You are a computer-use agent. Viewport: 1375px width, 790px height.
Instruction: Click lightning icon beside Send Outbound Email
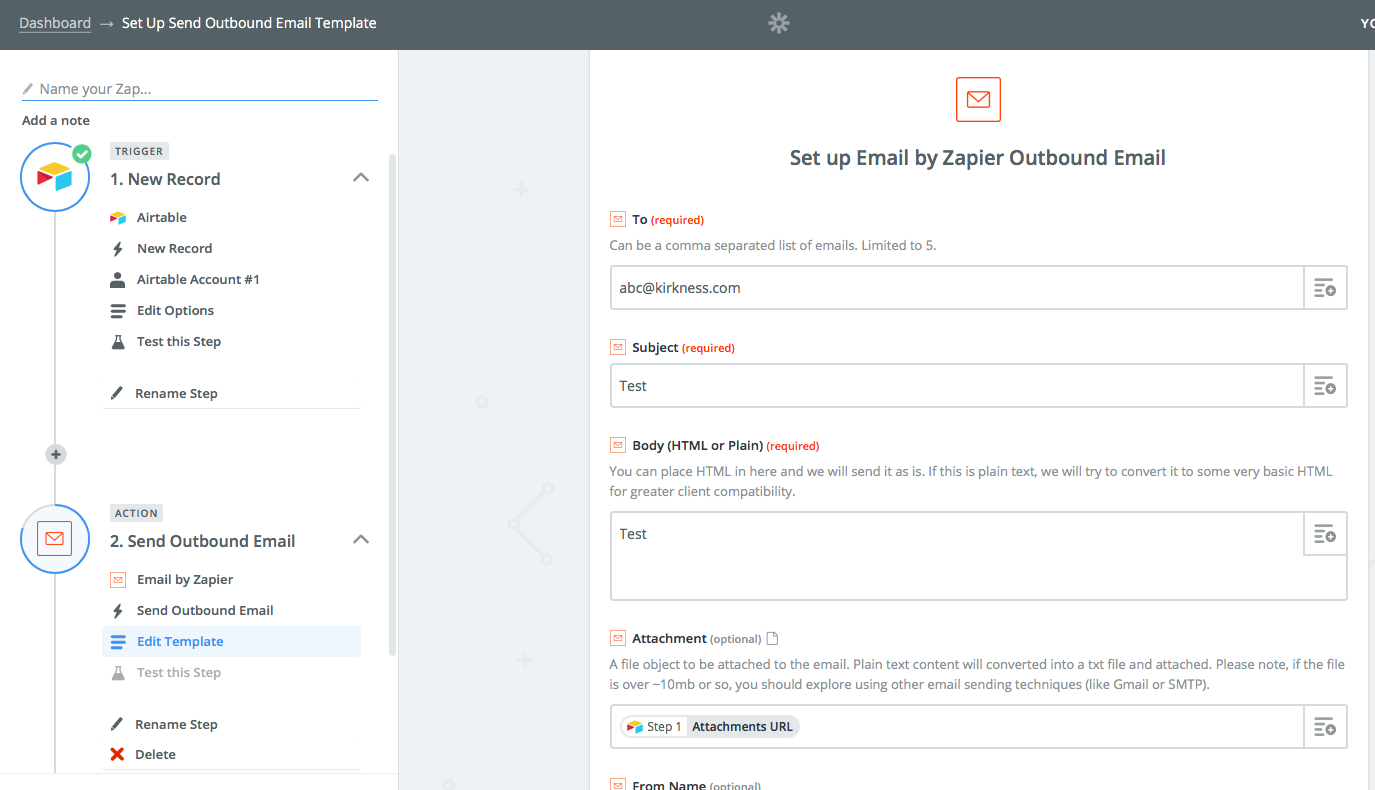pos(118,610)
